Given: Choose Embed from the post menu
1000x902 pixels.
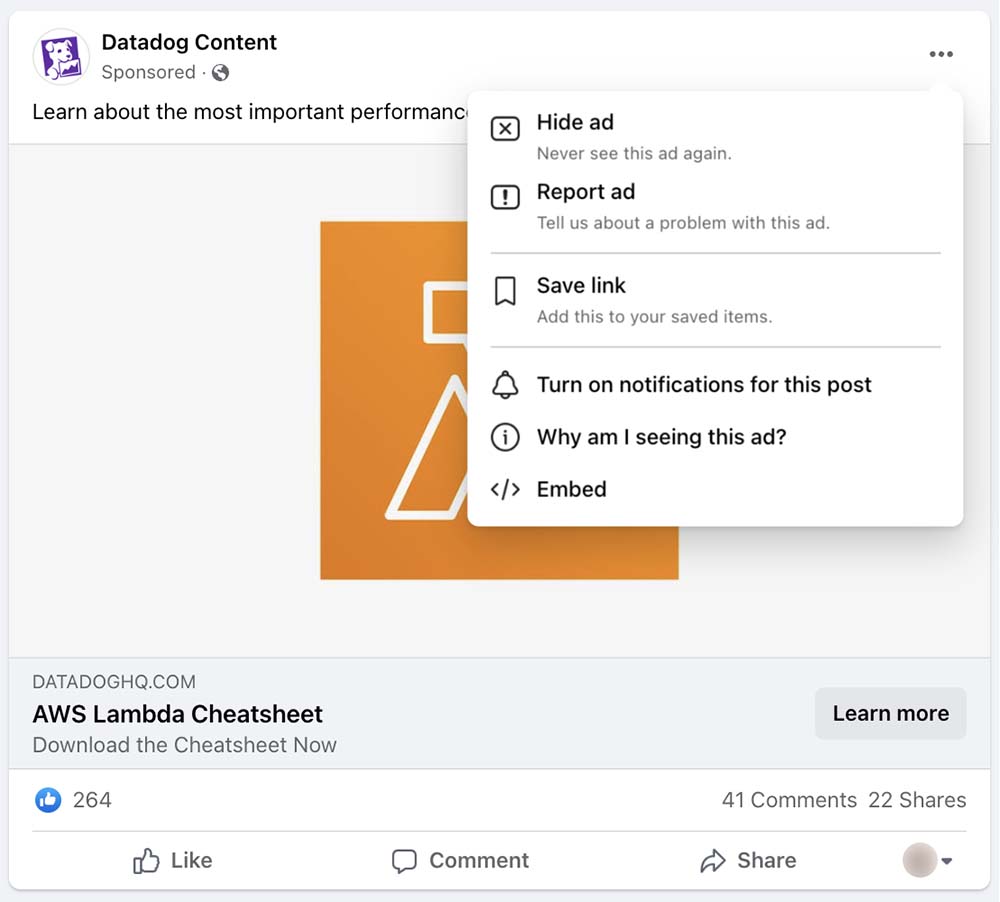Looking at the screenshot, I should (x=716, y=489).
